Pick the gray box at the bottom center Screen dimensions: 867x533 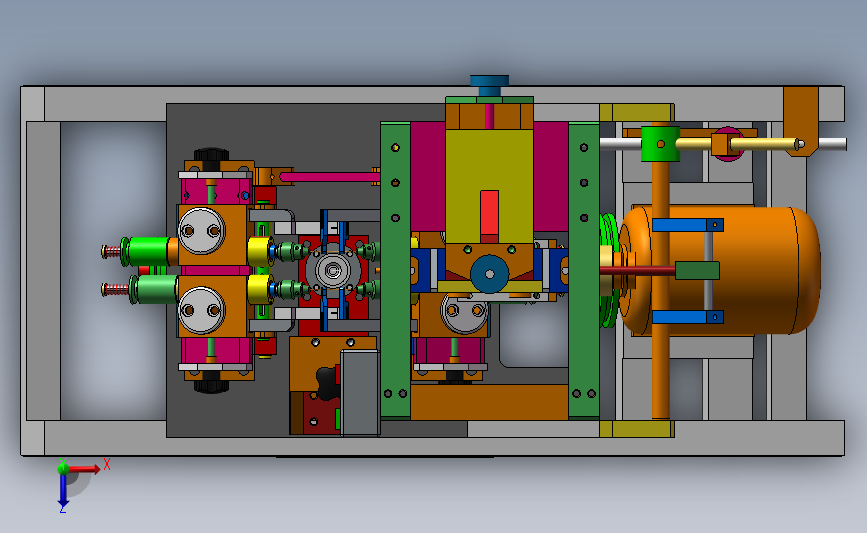click(x=360, y=393)
